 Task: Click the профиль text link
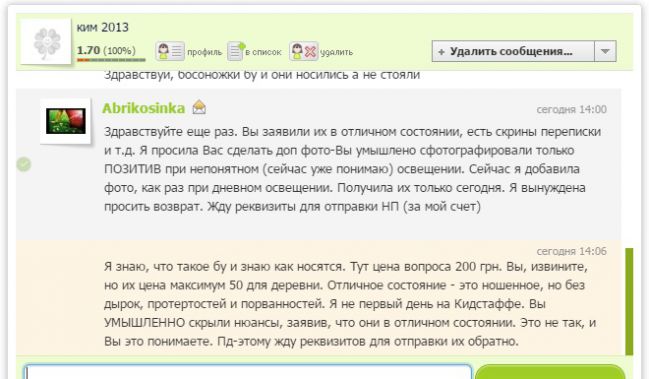click(204, 53)
